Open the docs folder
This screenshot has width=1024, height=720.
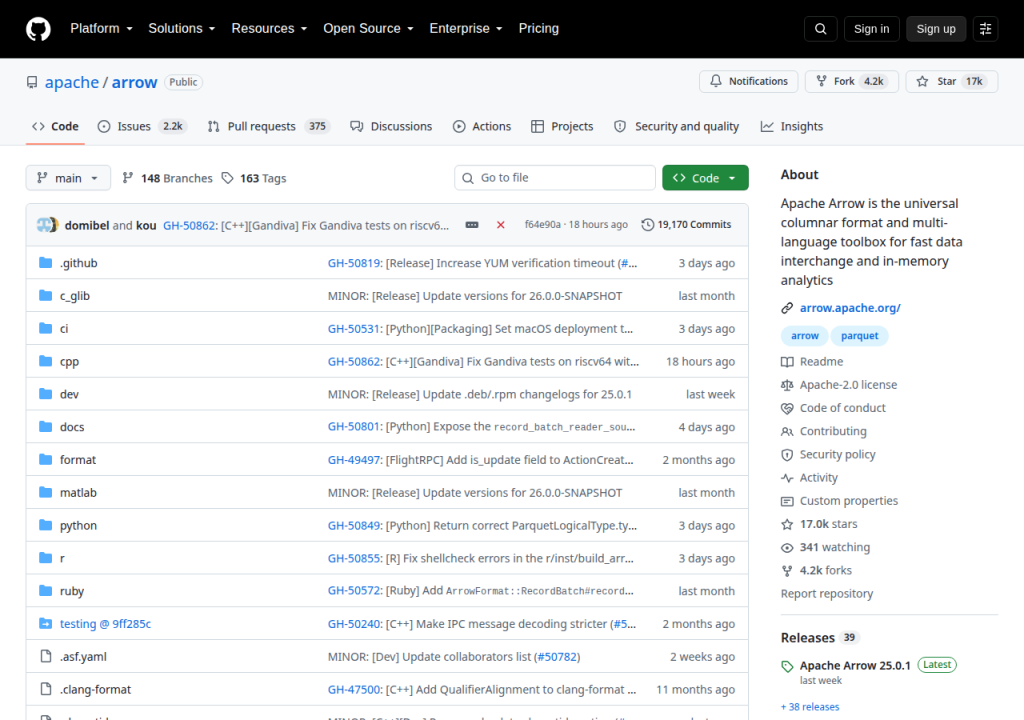pos(72,427)
